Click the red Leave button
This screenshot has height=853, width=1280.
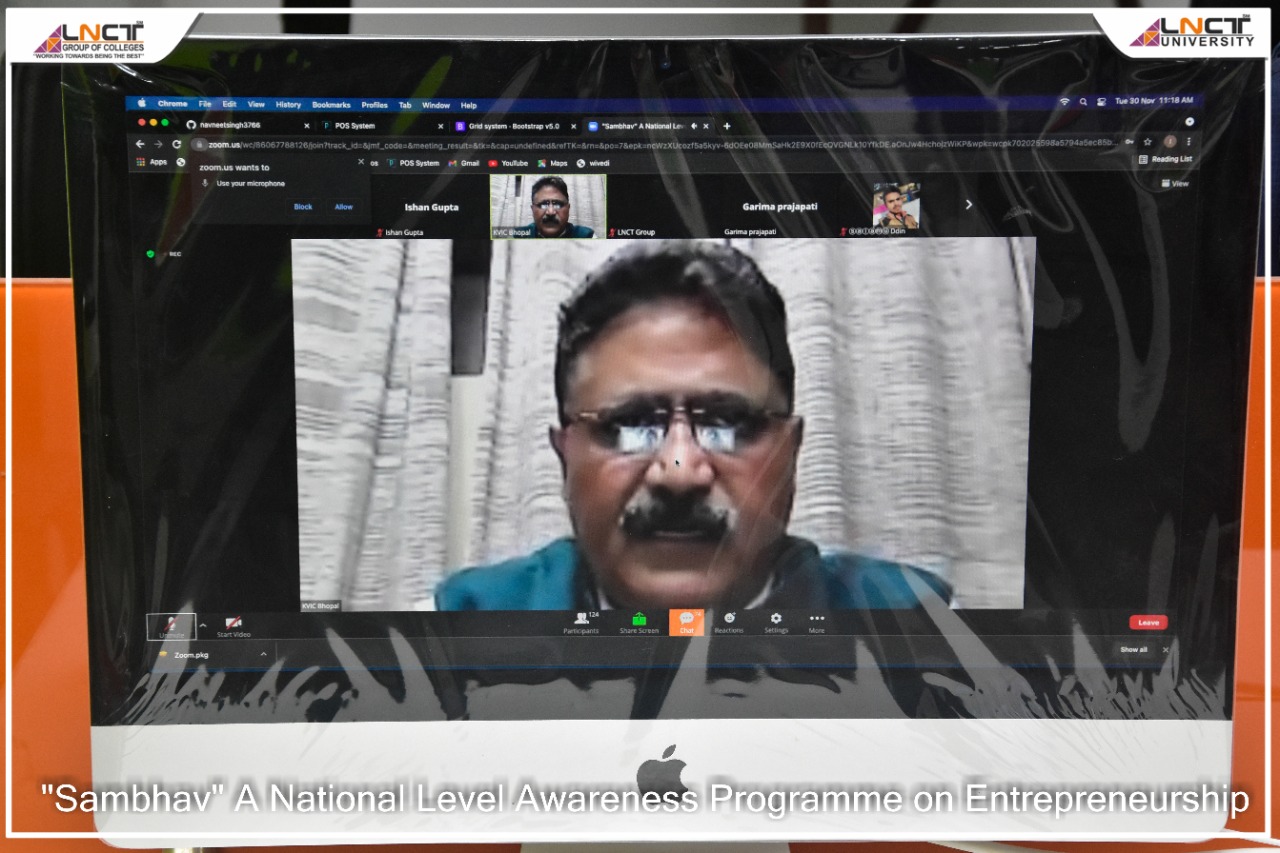click(1148, 622)
